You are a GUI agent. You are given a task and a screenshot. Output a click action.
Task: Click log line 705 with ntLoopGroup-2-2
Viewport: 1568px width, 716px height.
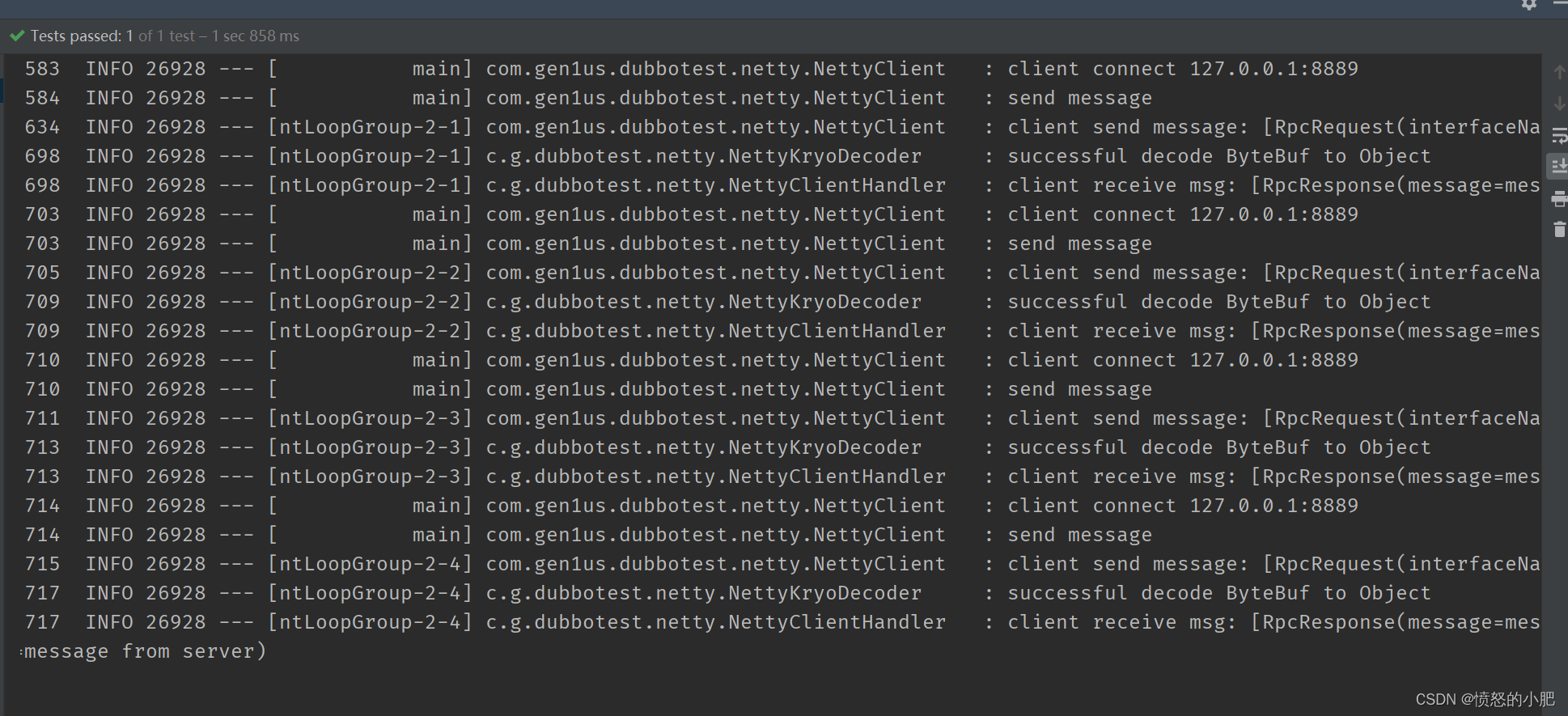tap(782, 273)
